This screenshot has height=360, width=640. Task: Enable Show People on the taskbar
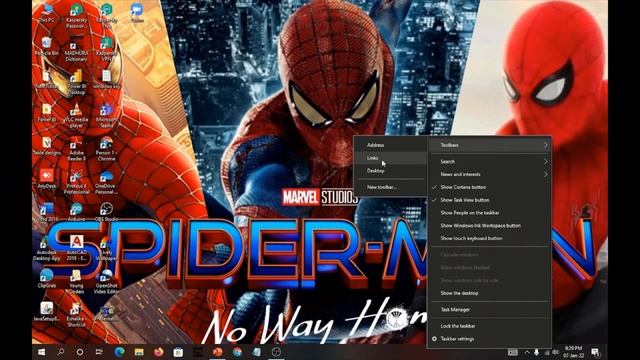pyautogui.click(x=489, y=213)
